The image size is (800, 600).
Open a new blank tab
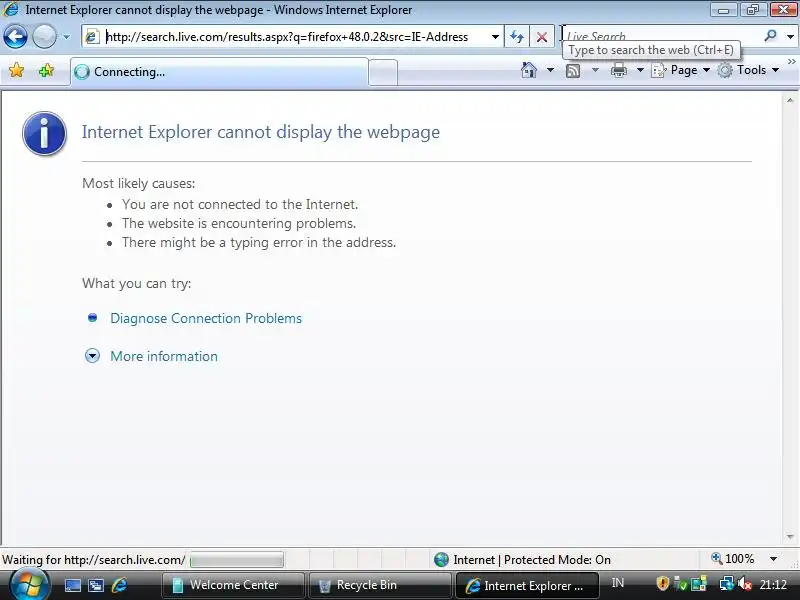click(383, 72)
